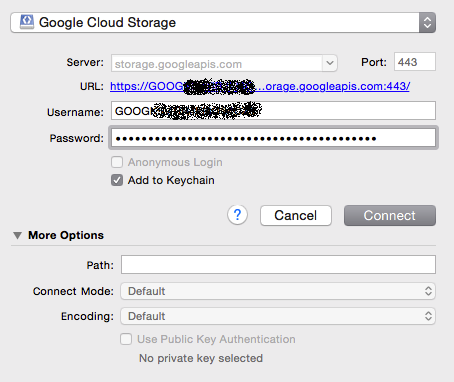This screenshot has width=454, height=382.
Task: Click the 'Server:' label
Action: pos(85,62)
